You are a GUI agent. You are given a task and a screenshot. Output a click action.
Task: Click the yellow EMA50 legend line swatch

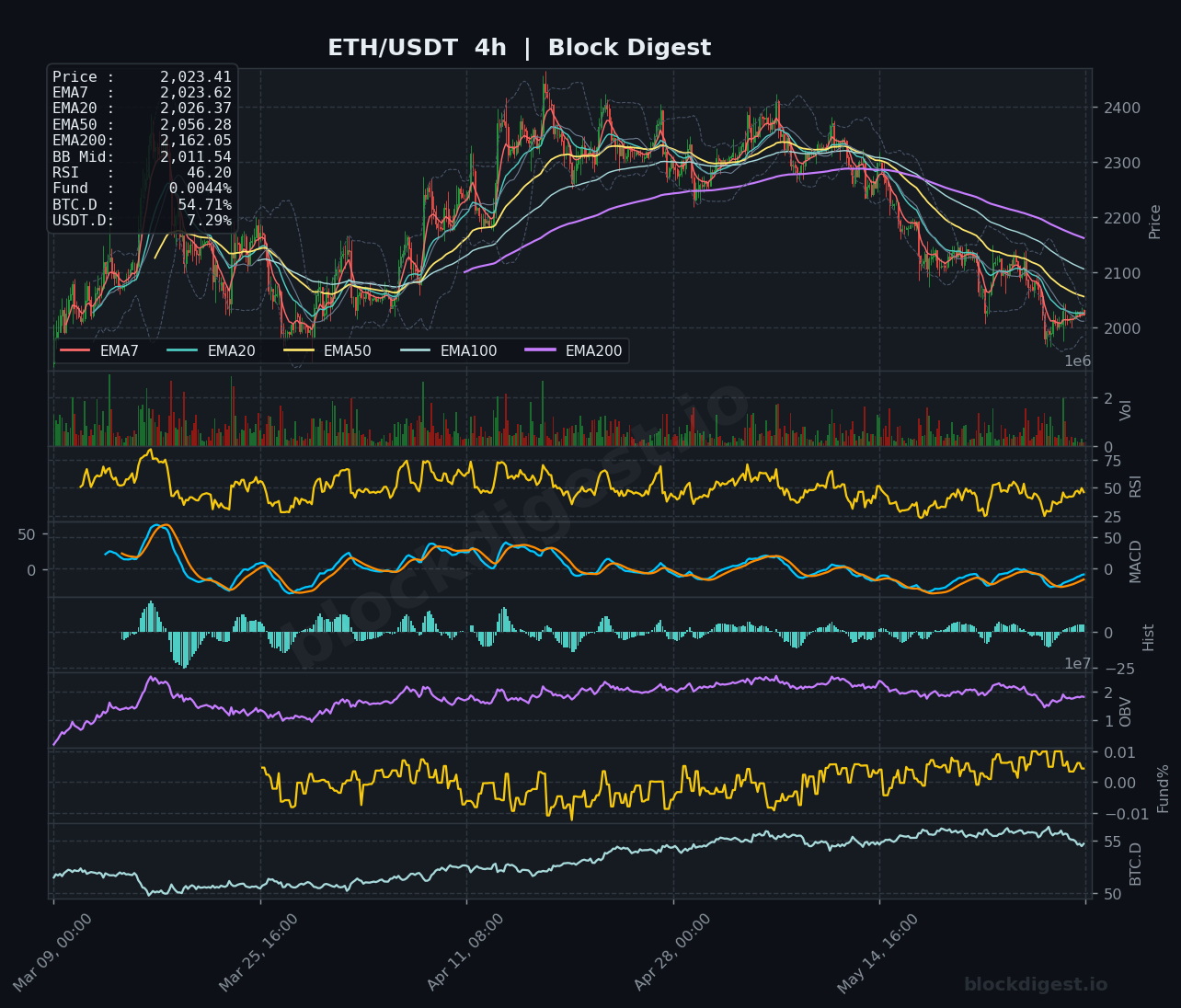pyautogui.click(x=298, y=350)
